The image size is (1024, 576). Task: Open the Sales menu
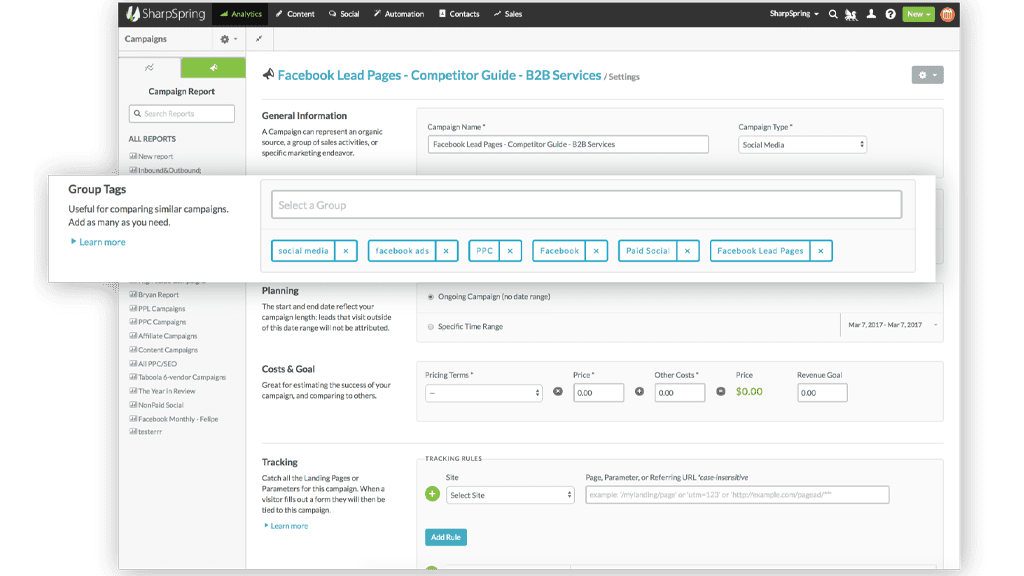(x=508, y=14)
